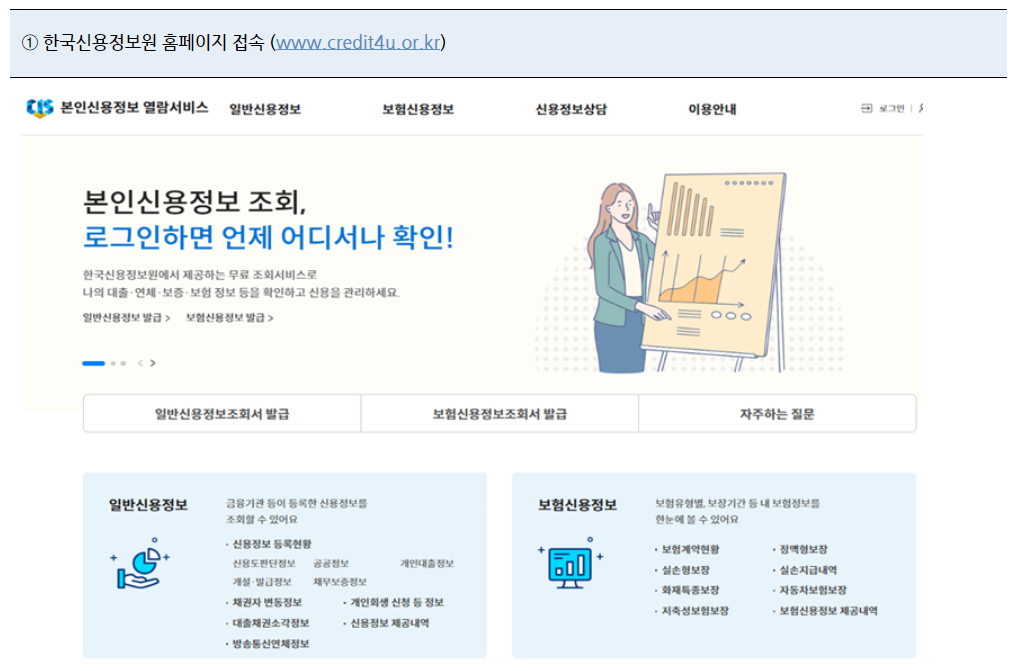Image resolution: width=1011 pixels, height=671 pixels.
Task: Open 보험계약현황 item
Action: 691,549
